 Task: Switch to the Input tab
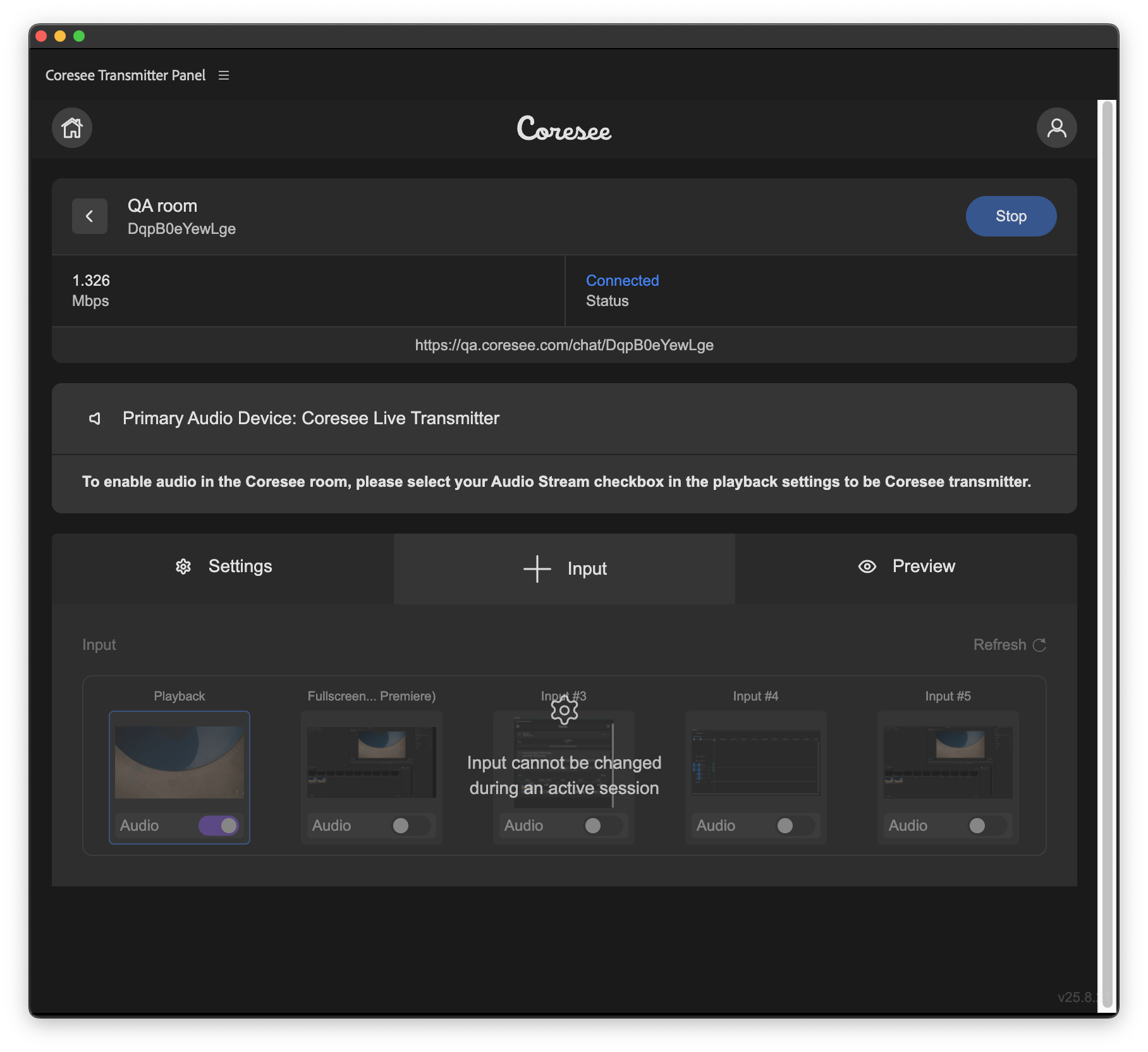tap(565, 568)
